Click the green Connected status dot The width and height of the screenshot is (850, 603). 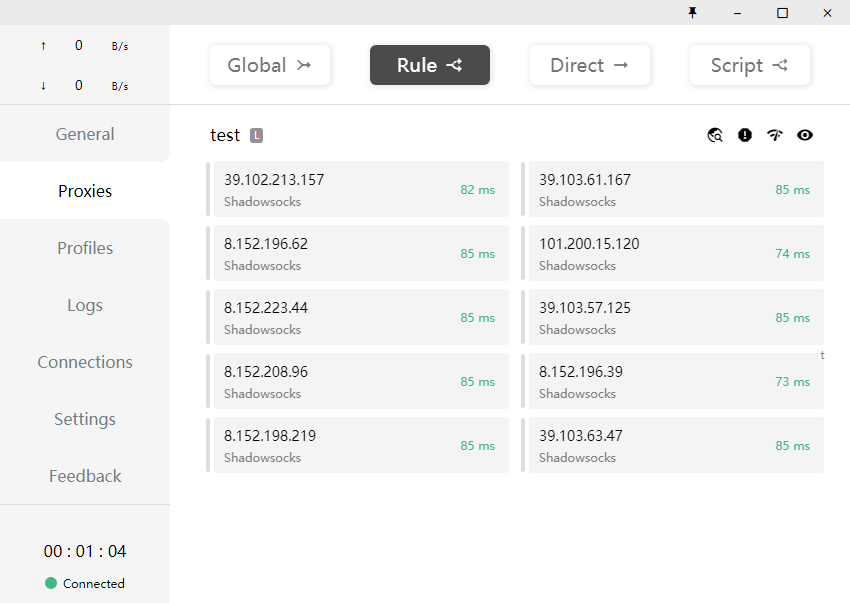(51, 583)
